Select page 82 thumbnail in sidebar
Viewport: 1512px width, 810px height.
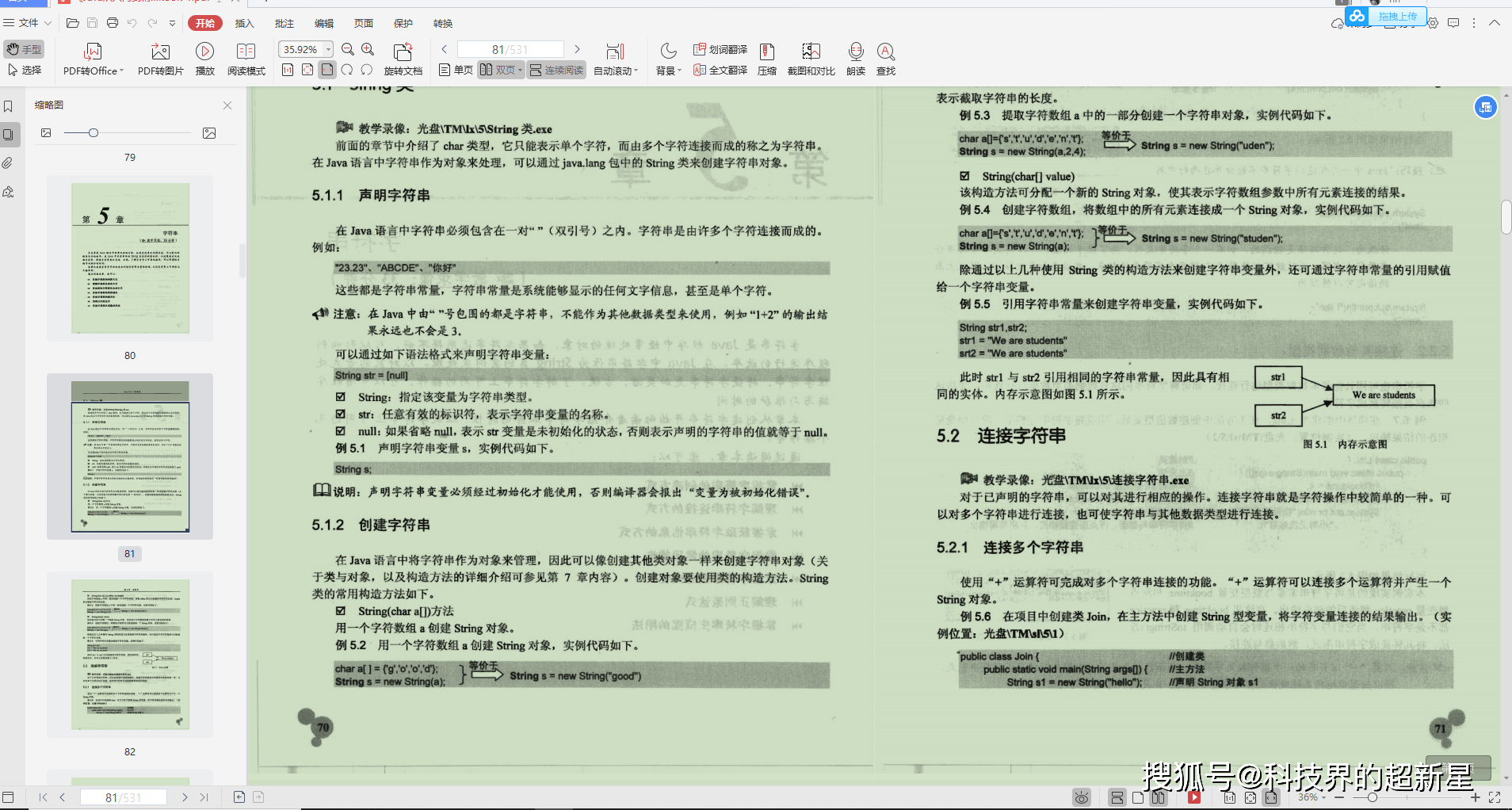130,655
